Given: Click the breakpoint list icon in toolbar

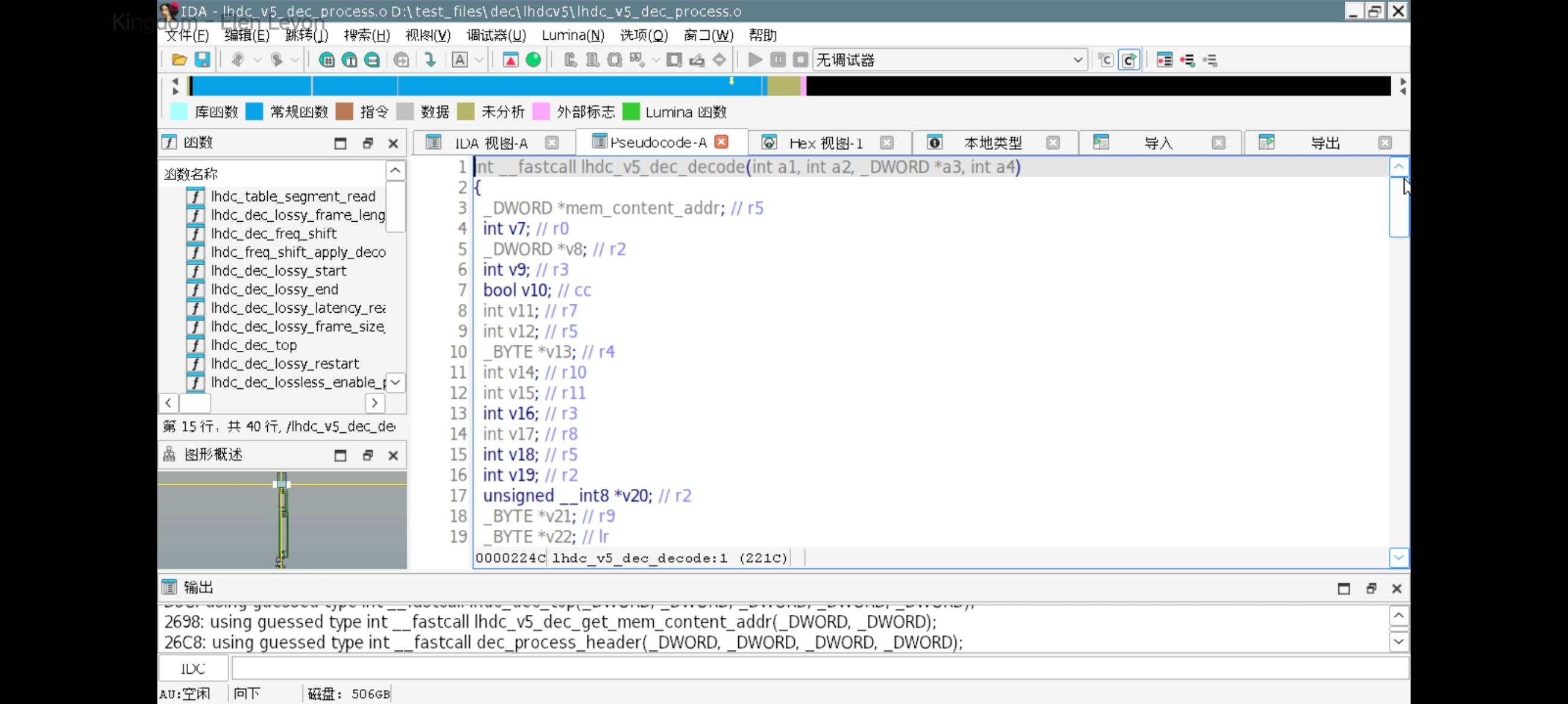Looking at the screenshot, I should point(1164,60).
